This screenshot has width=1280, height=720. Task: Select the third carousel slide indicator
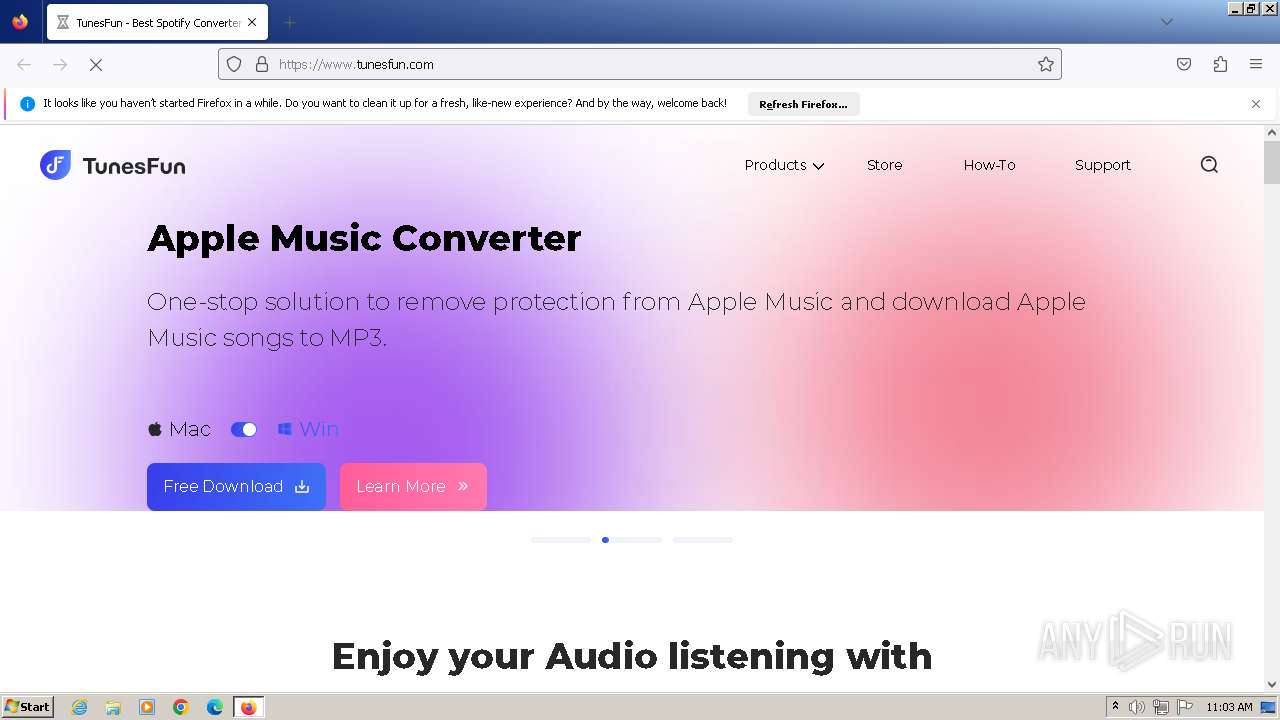(702, 540)
